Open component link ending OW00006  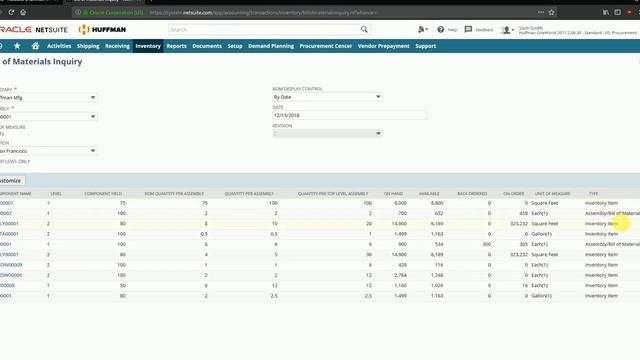[11, 275]
